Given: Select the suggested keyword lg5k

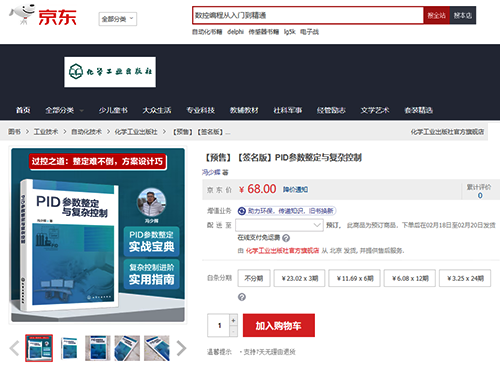Looking at the screenshot, I should coord(290,32).
